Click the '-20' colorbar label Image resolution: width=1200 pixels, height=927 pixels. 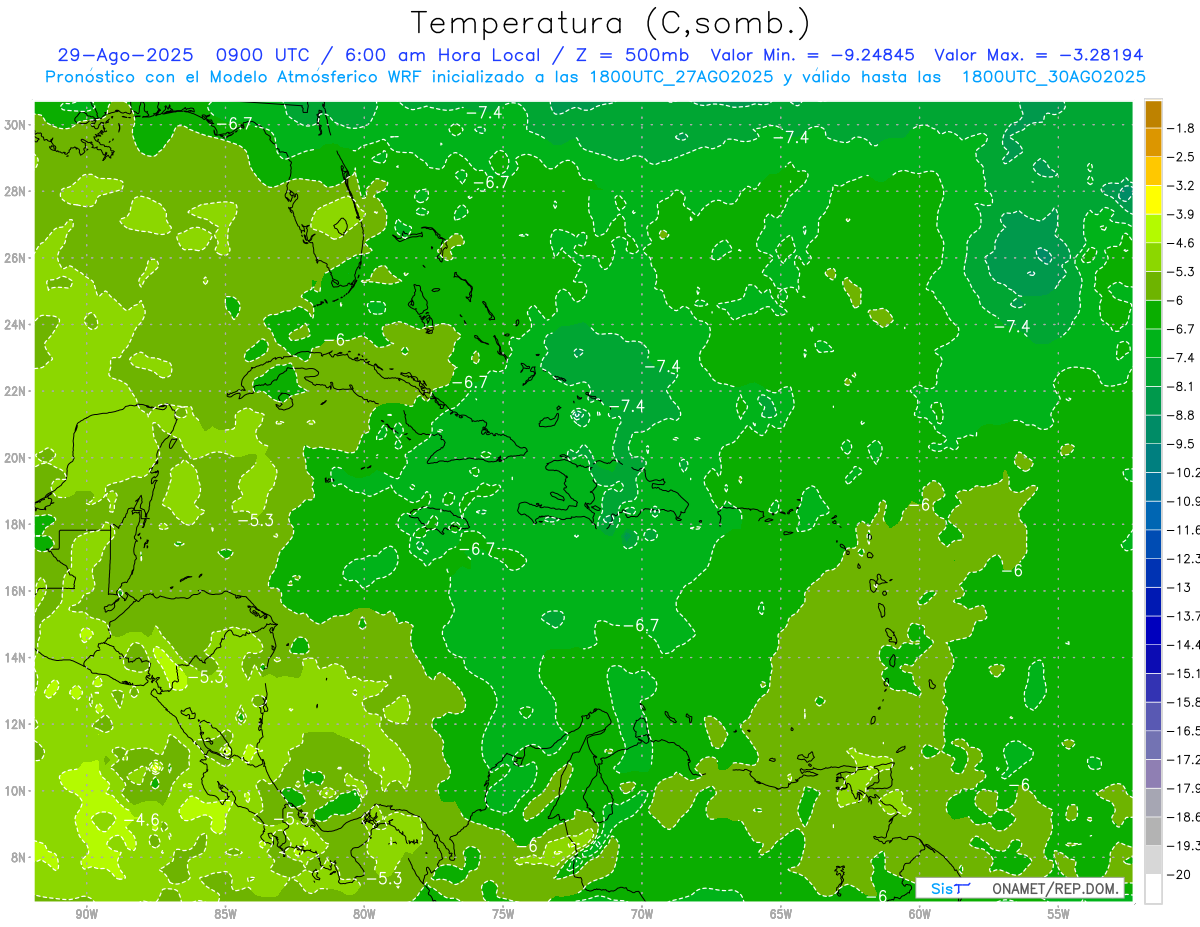pyautogui.click(x=1180, y=874)
